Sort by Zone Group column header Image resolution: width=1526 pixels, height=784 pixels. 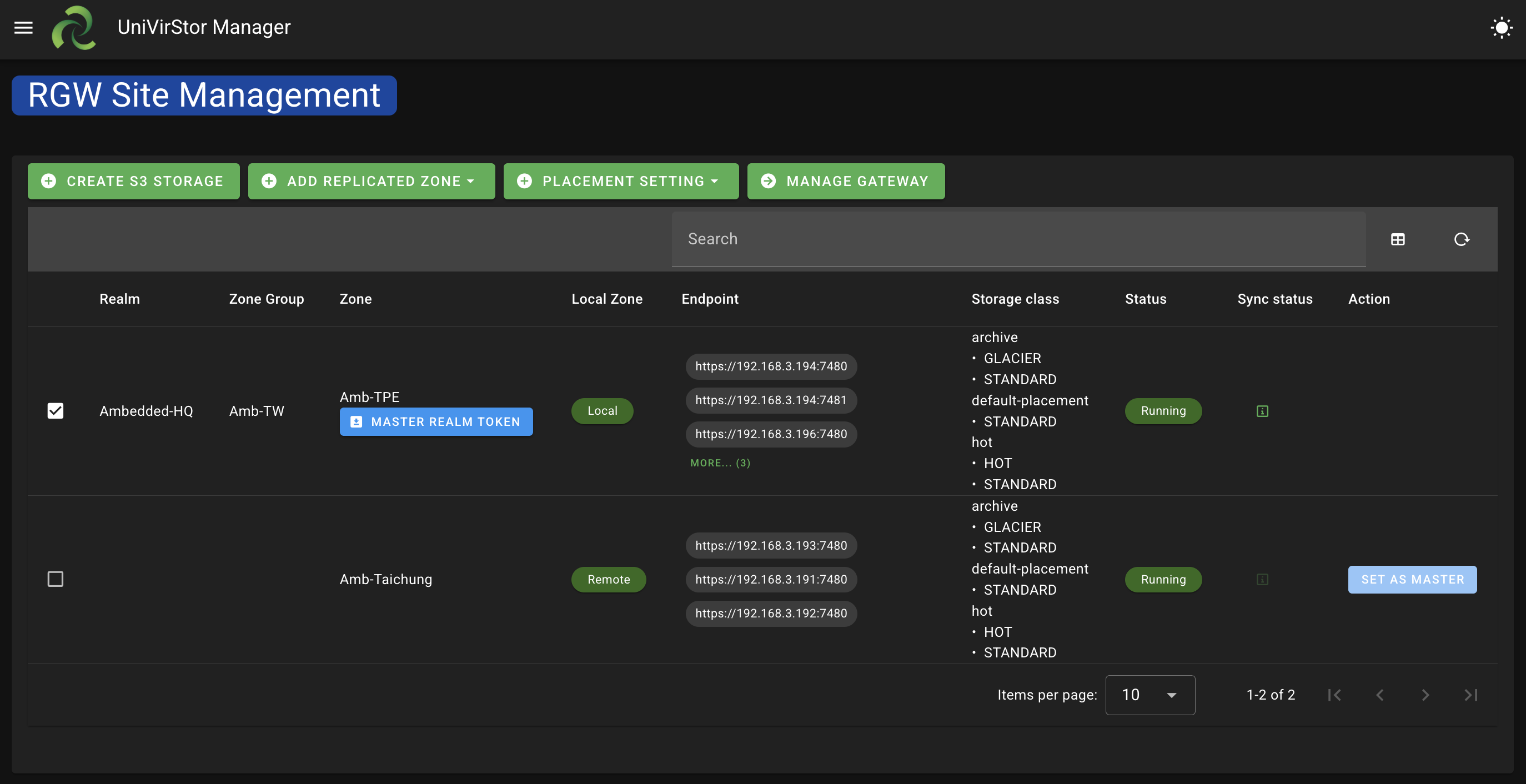click(x=267, y=299)
